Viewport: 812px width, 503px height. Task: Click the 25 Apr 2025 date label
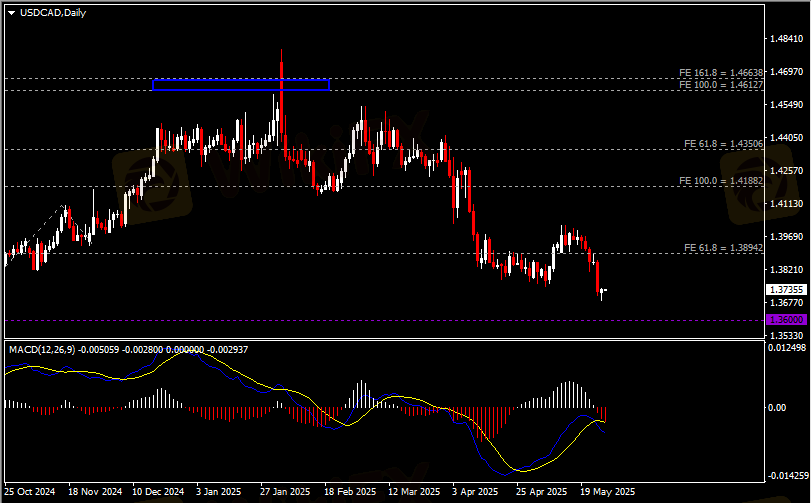point(542,492)
